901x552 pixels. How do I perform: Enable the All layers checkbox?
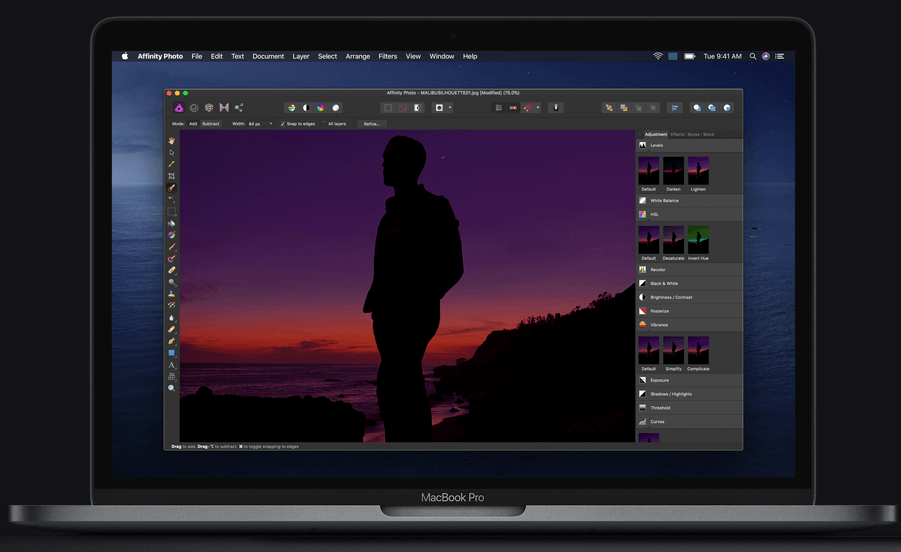324,124
